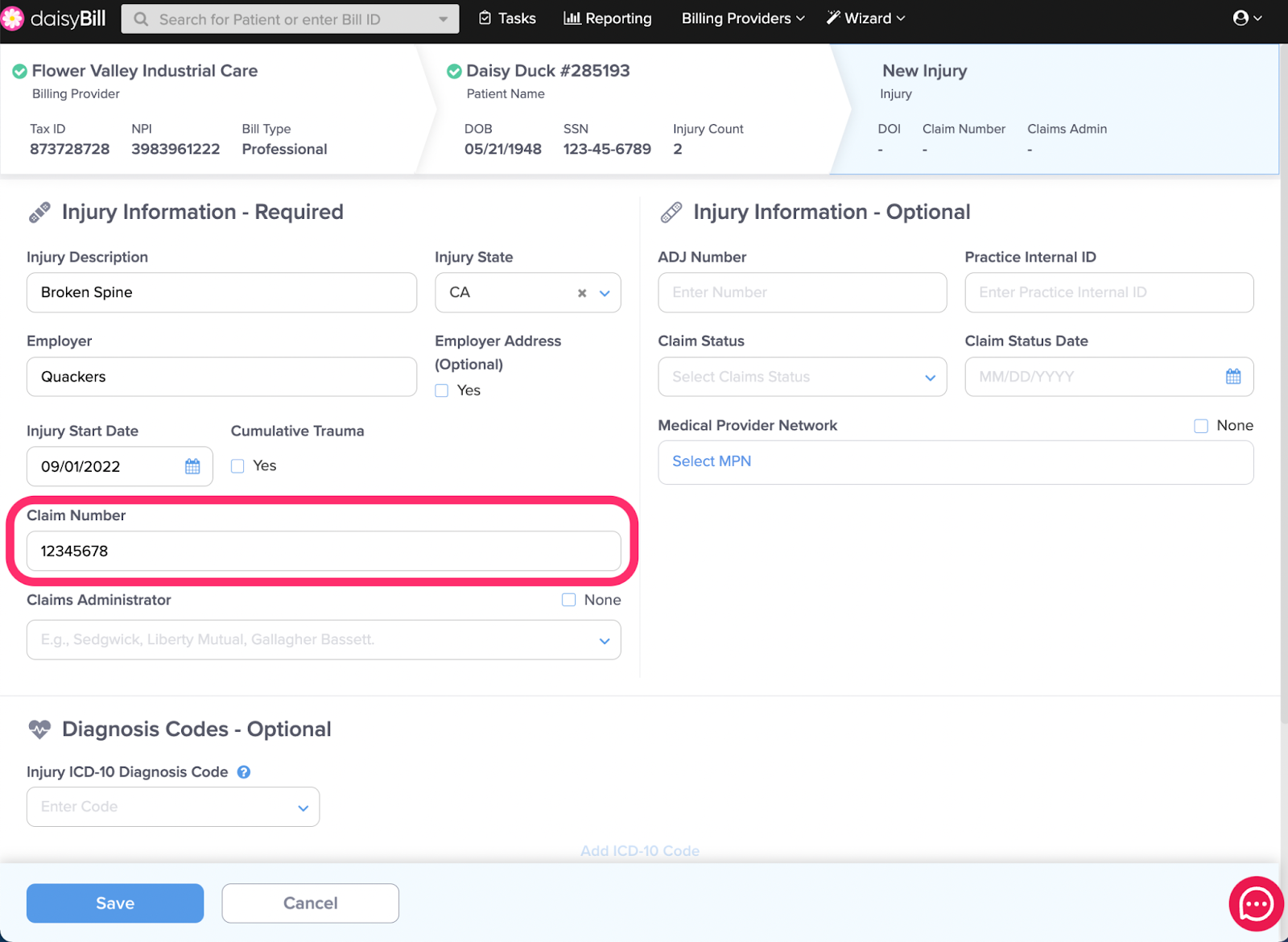Open the Injury Start Date calendar picker

click(x=192, y=466)
